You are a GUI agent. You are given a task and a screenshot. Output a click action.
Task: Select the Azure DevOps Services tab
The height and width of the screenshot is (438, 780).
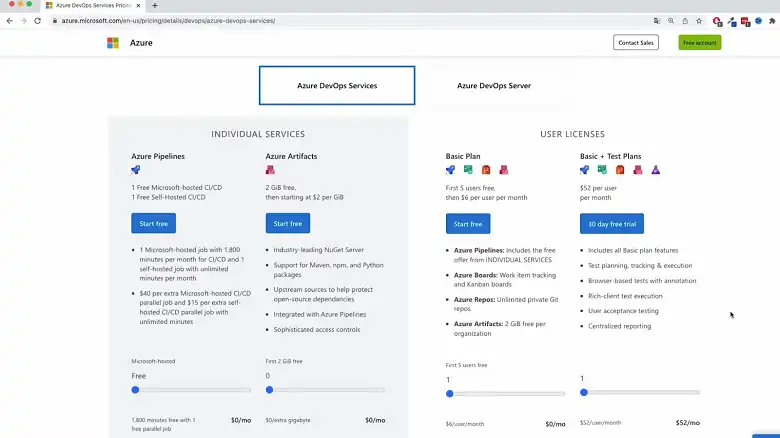[337, 86]
